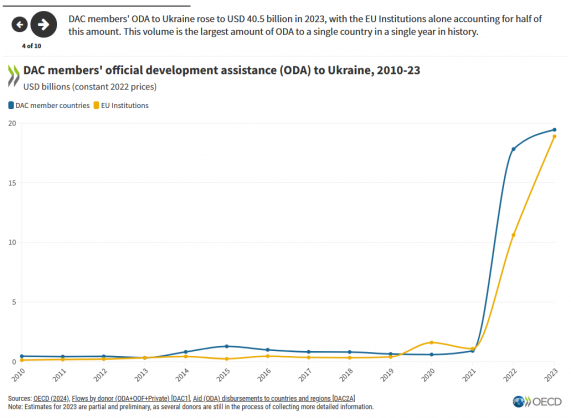This screenshot has width=571, height=418.
Task: Click the 2021 x-axis year label
Action: (x=469, y=375)
